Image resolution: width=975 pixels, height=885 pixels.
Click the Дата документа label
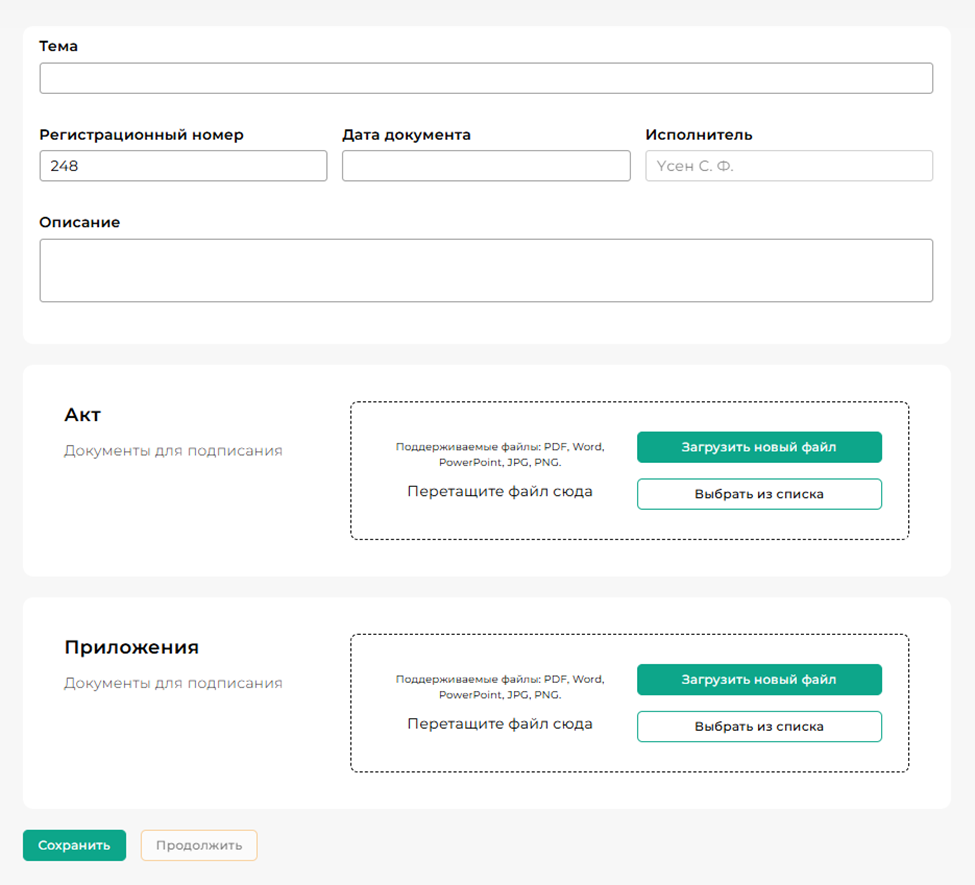point(406,135)
